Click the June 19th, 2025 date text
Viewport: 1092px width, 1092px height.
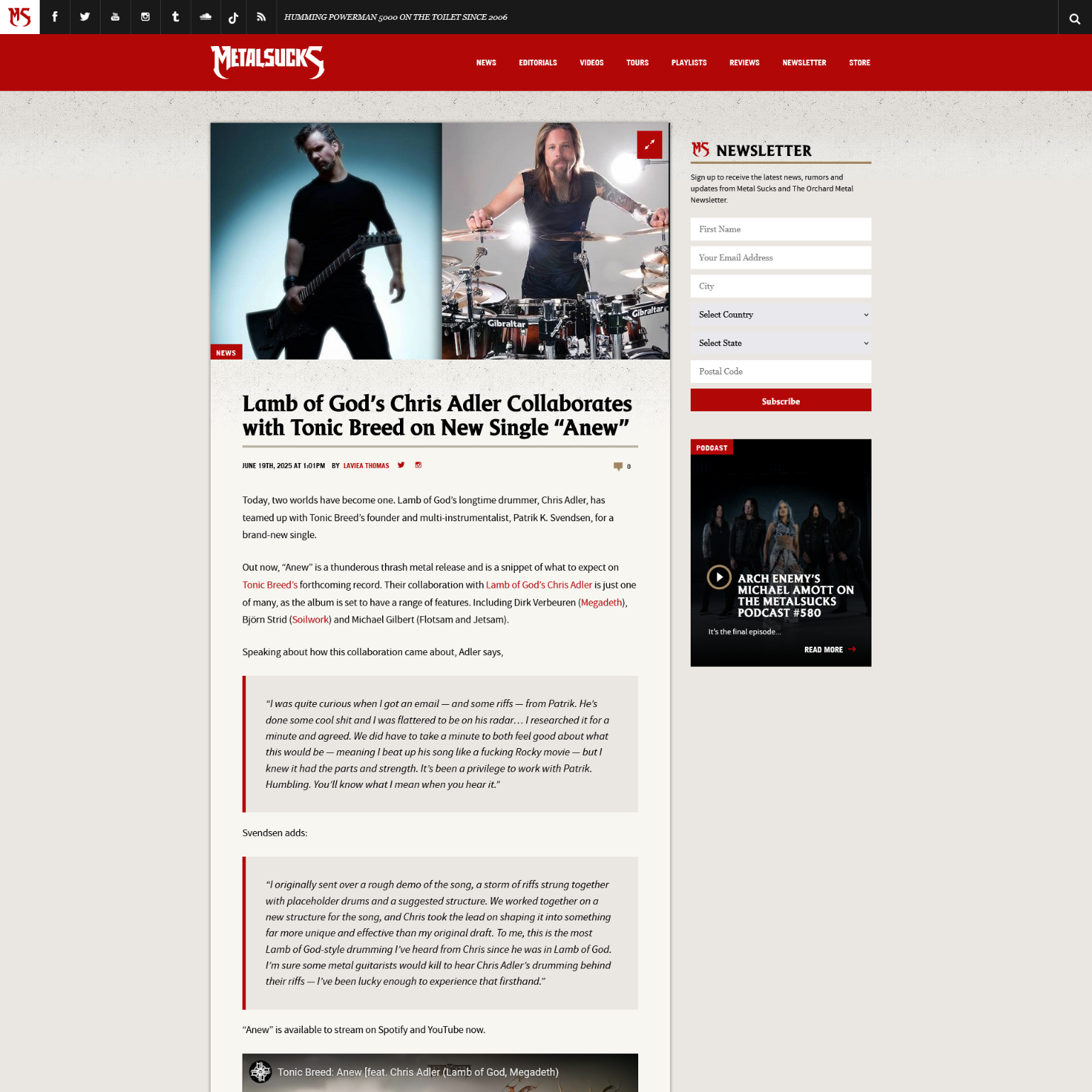pos(284,466)
